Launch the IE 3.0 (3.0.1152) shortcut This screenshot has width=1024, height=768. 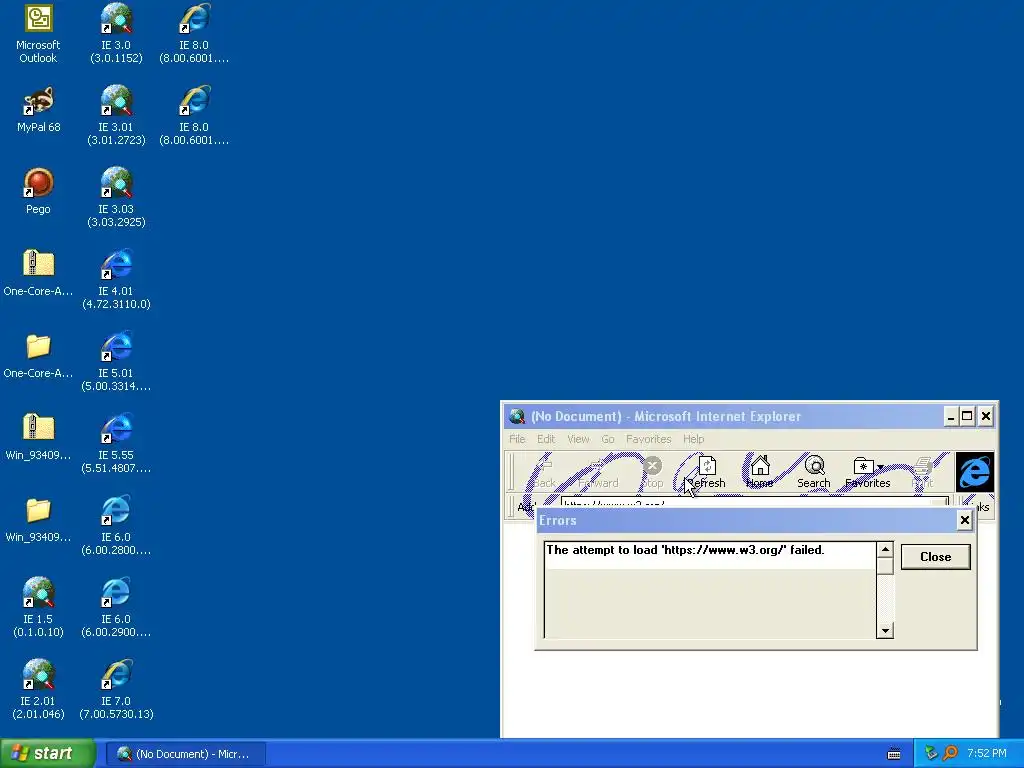tap(116, 34)
